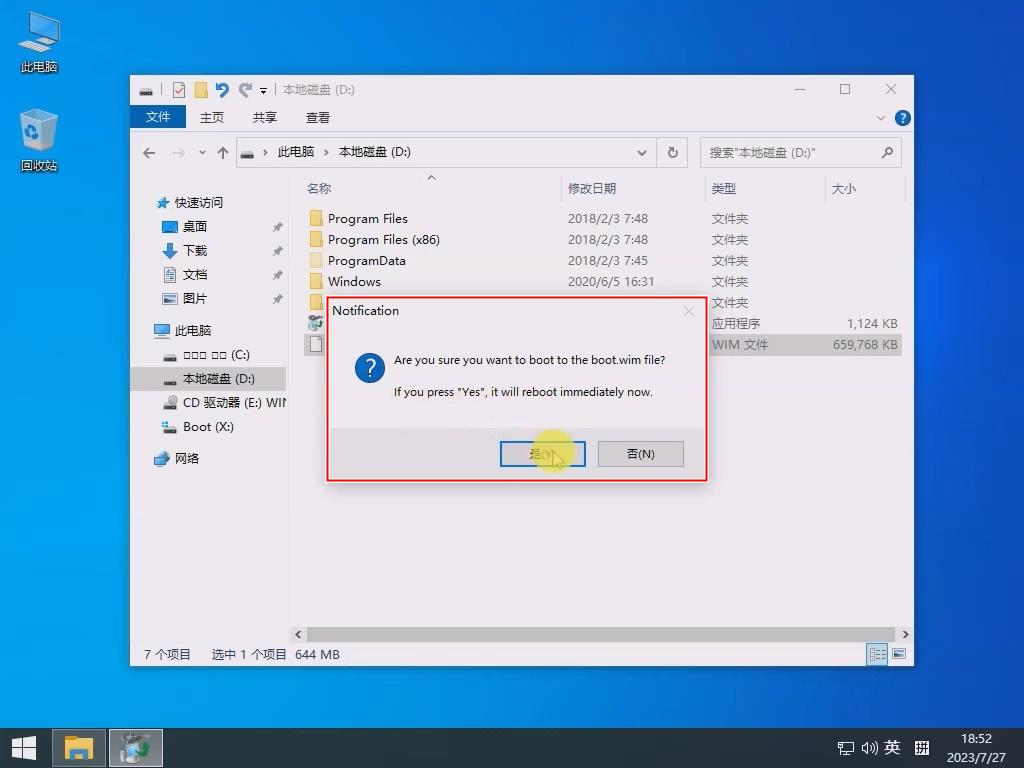
Task: Select the Windows folder
Action: pos(354,281)
